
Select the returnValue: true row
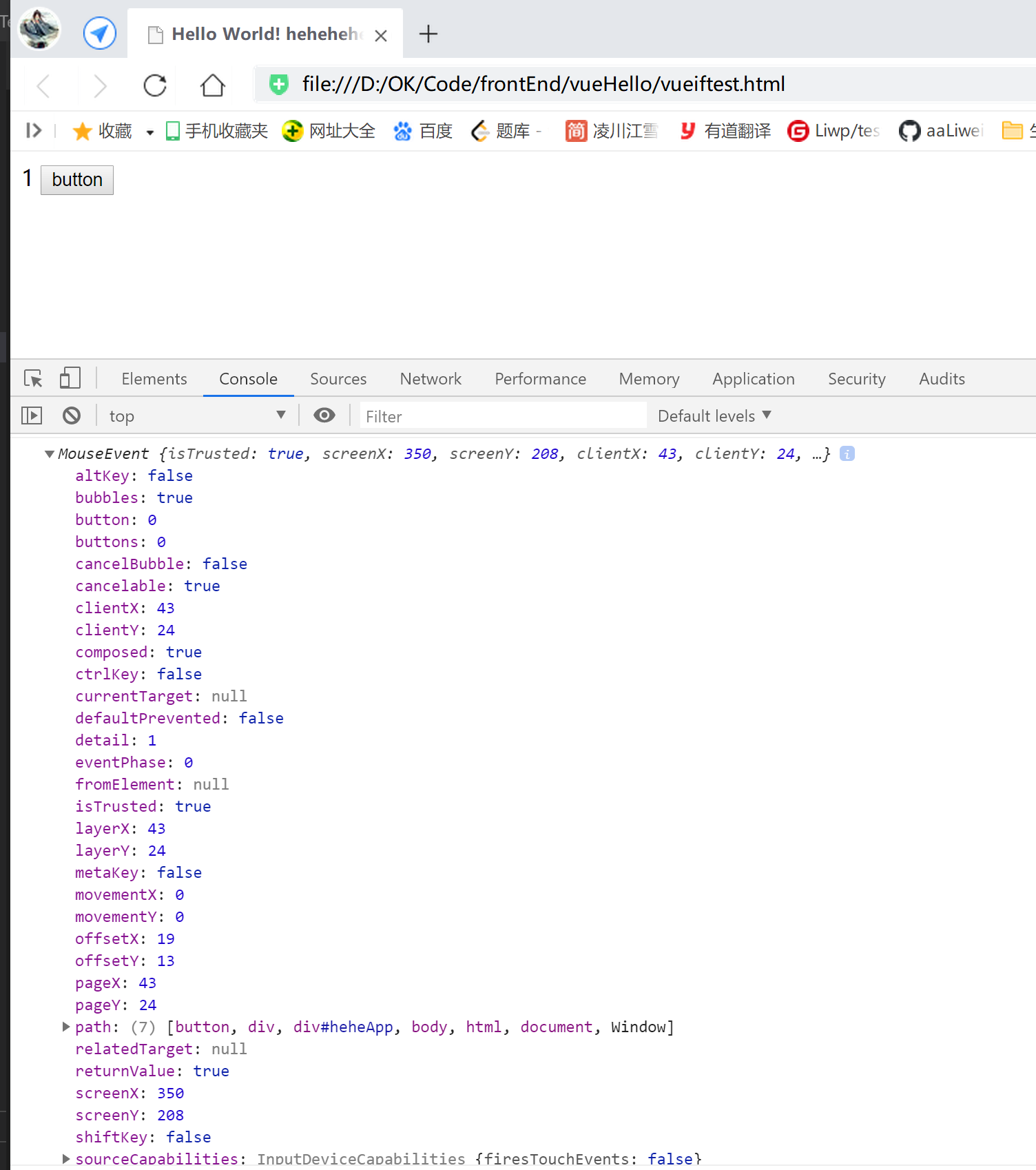coord(152,1071)
